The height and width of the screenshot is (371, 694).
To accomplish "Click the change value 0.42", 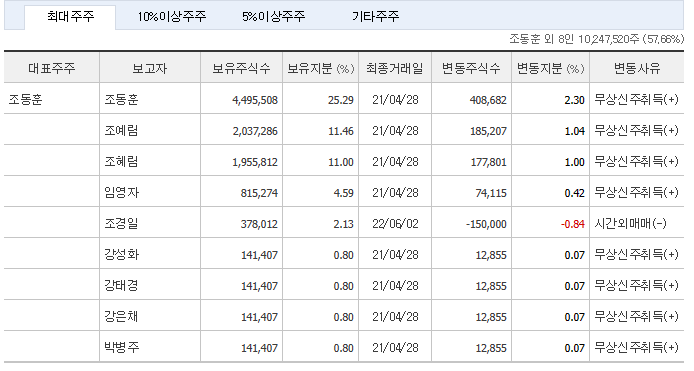I will click(574, 193).
